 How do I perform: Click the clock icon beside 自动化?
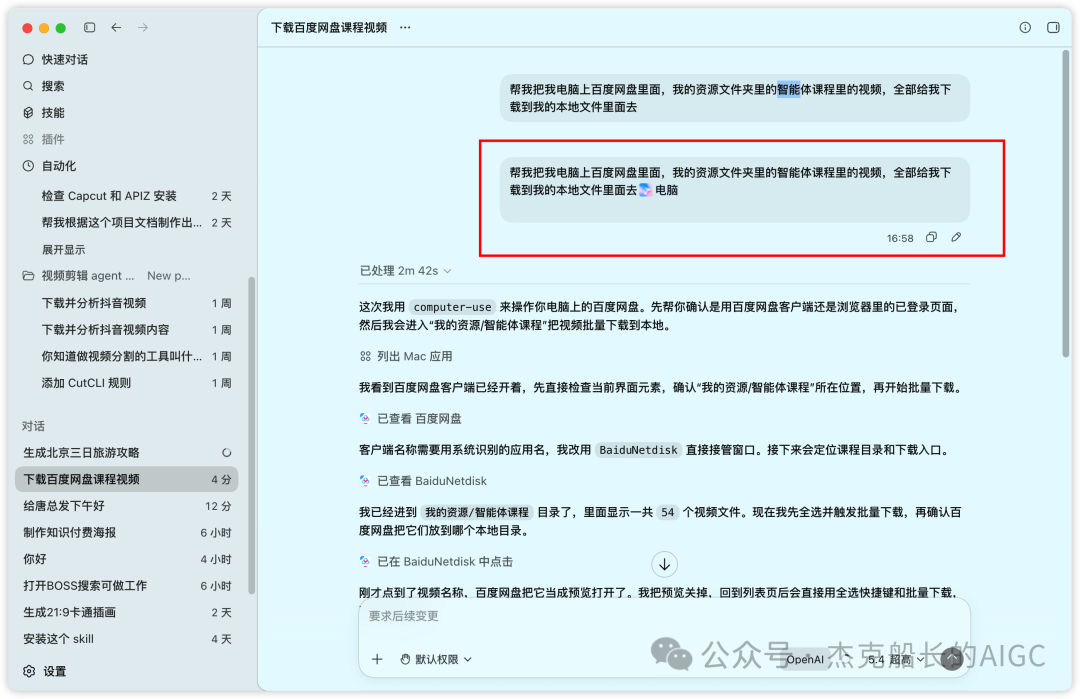(28, 166)
